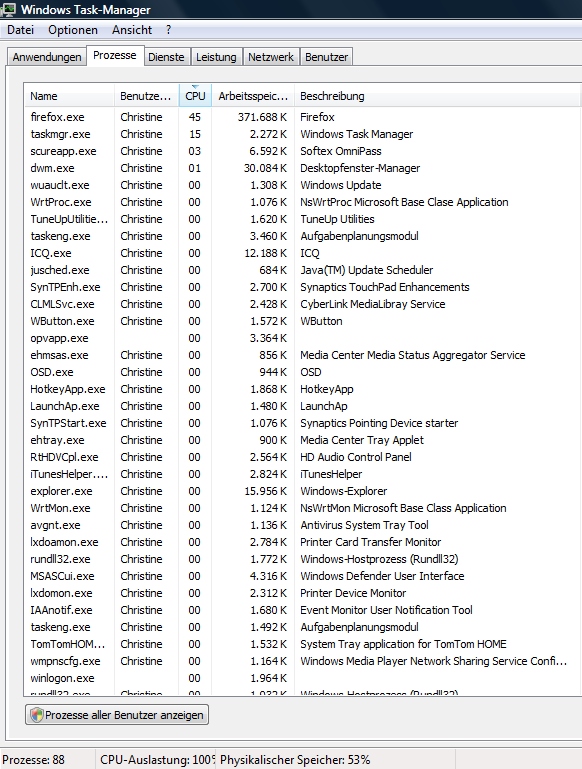Switch to the Dienste tab
This screenshot has width=582, height=769.
pyautogui.click(x=166, y=57)
